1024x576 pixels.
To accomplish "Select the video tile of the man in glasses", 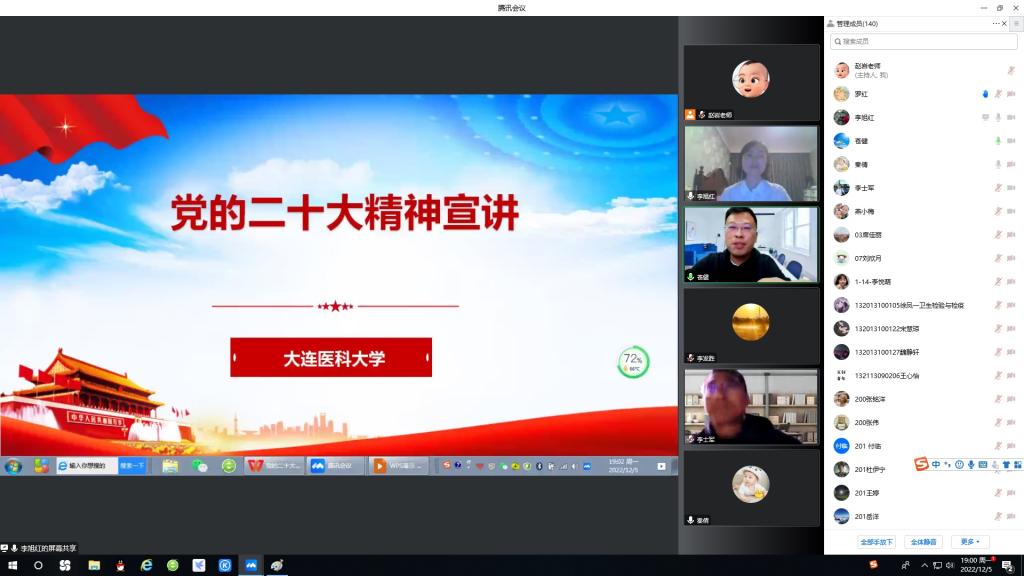I will point(751,244).
